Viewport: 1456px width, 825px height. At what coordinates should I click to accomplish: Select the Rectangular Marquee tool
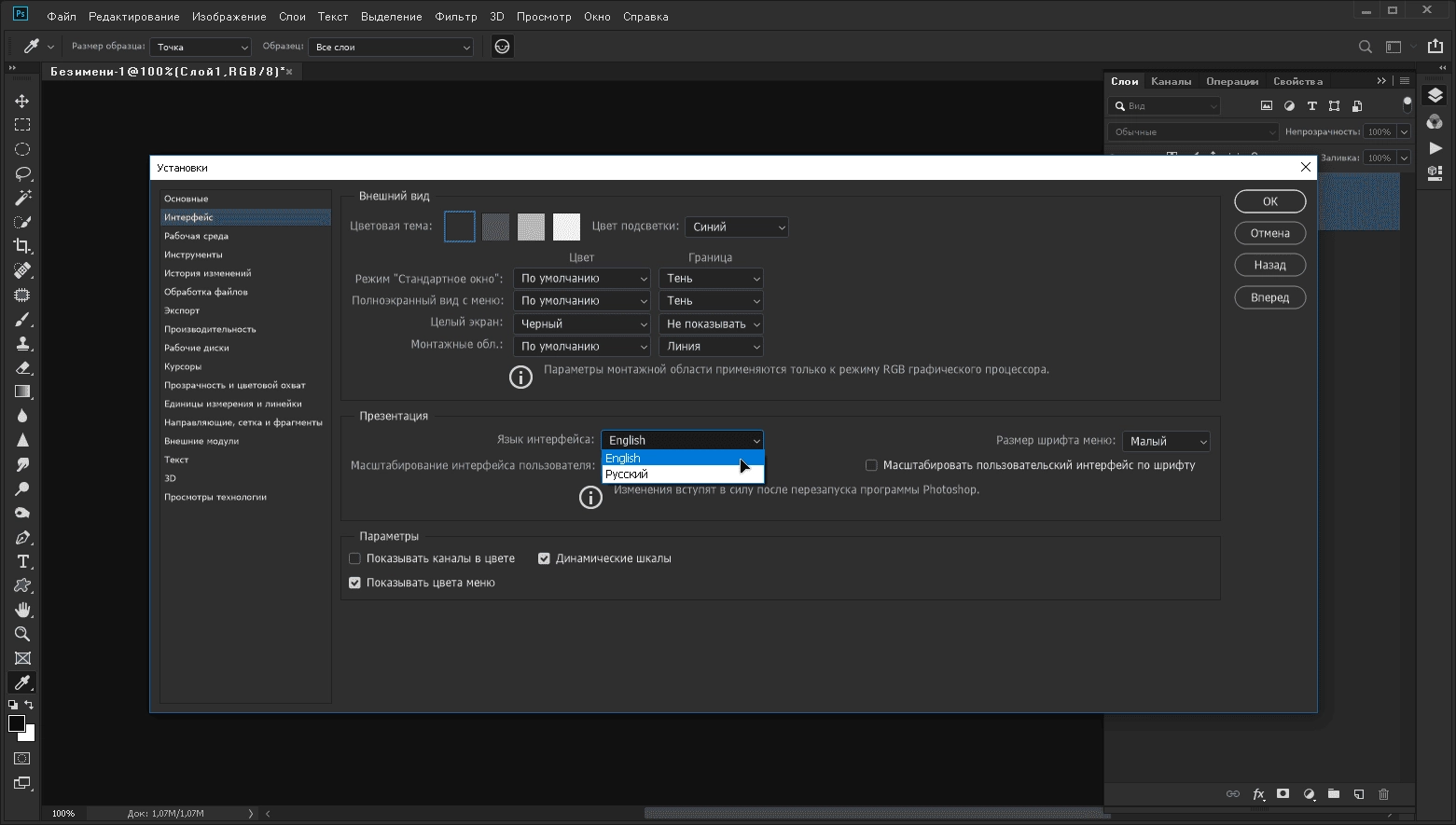22,125
